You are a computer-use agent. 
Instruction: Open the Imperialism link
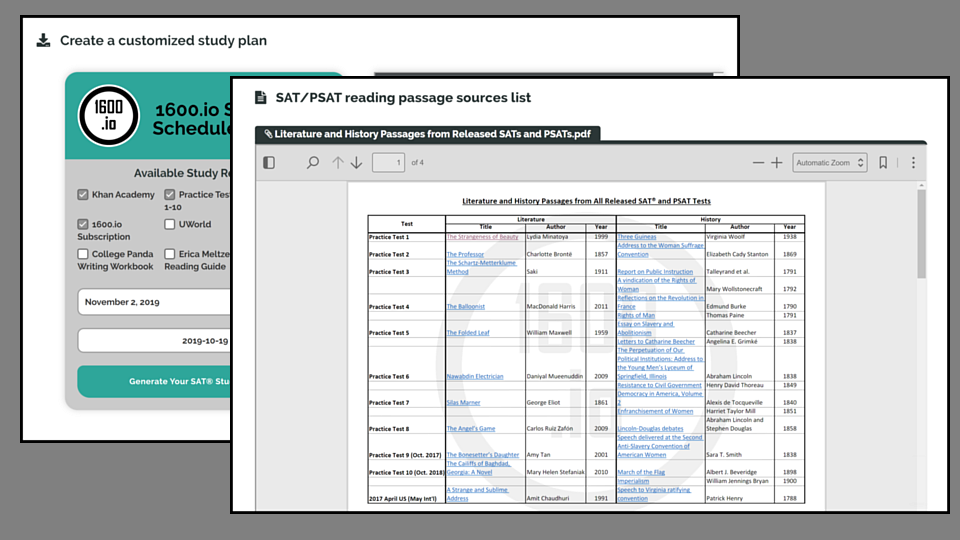point(633,481)
